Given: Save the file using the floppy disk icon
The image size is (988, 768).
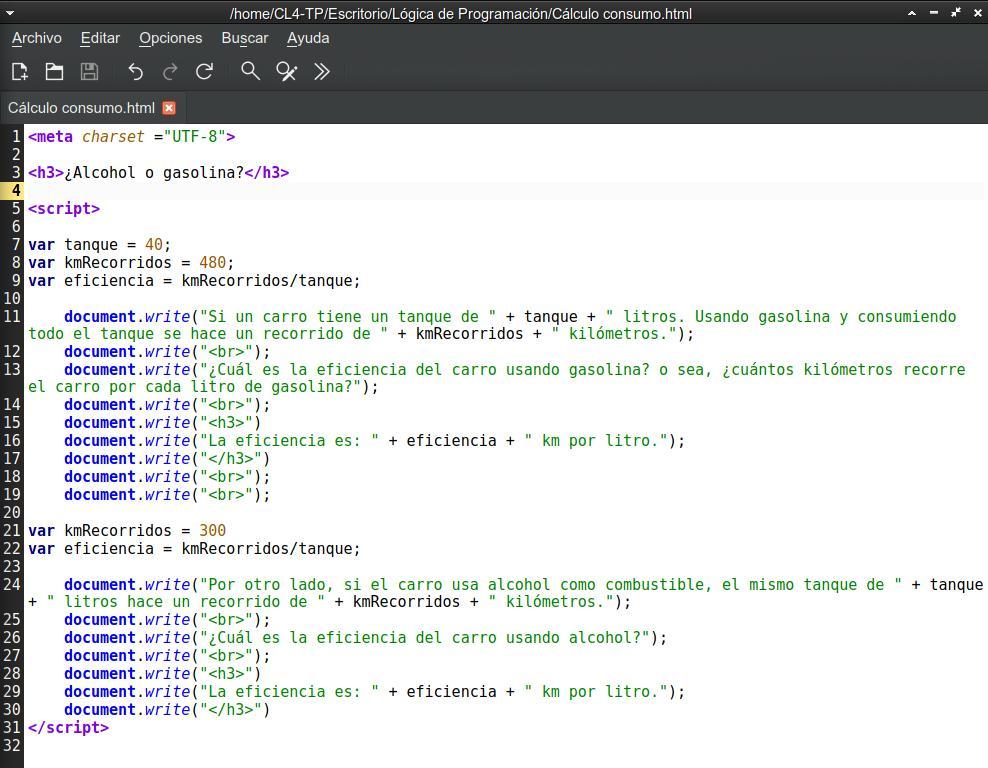Looking at the screenshot, I should click(89, 71).
